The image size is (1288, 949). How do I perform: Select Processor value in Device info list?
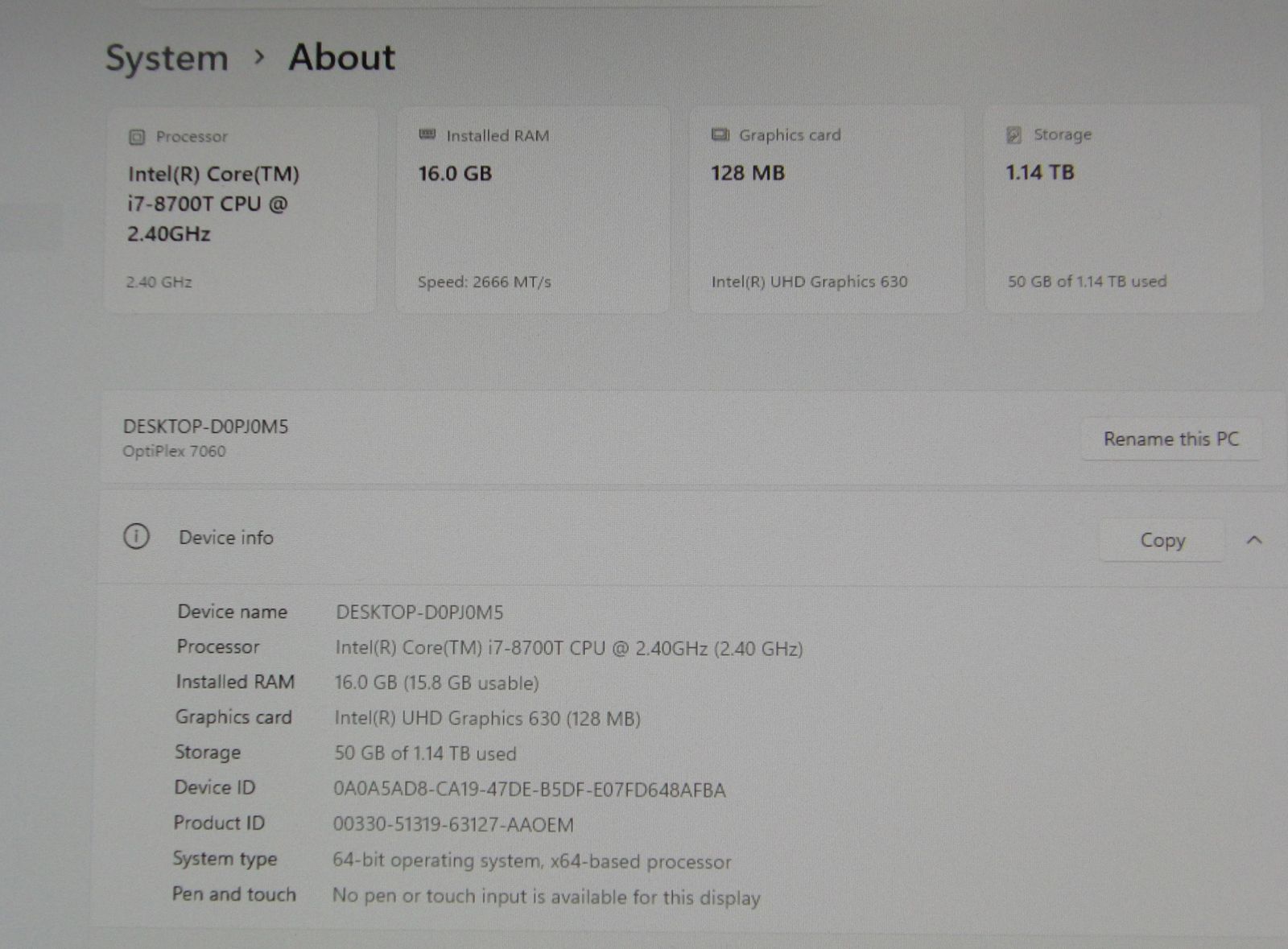click(569, 648)
